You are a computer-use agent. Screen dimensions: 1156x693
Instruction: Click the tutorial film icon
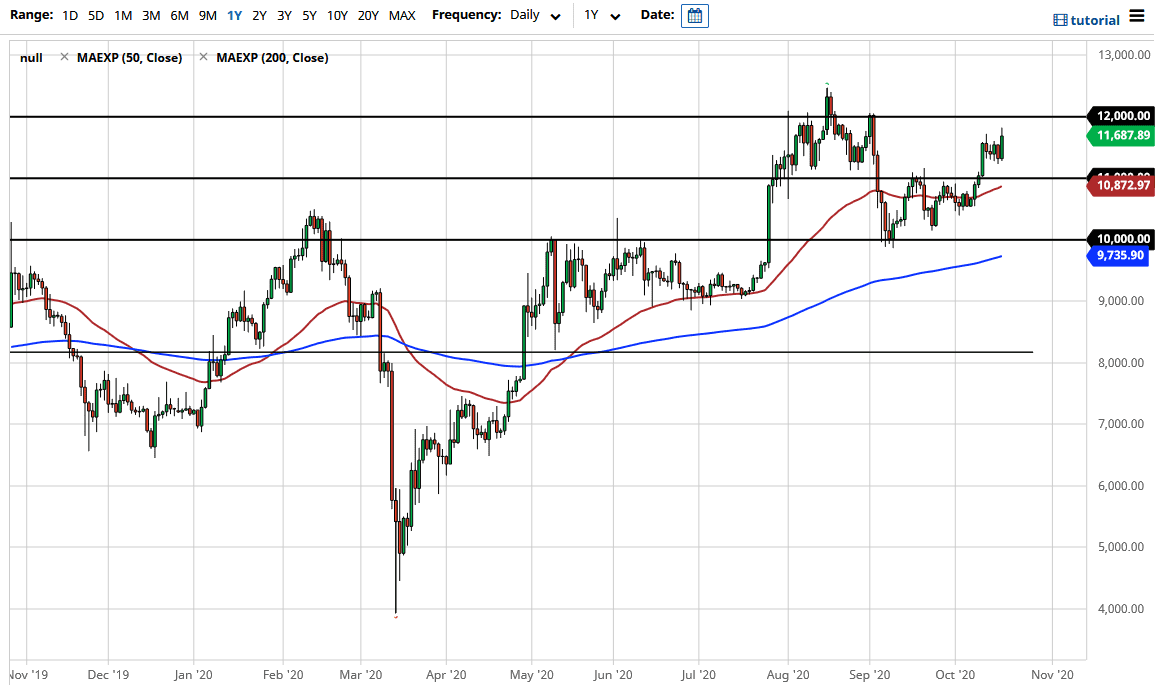pos(1060,20)
